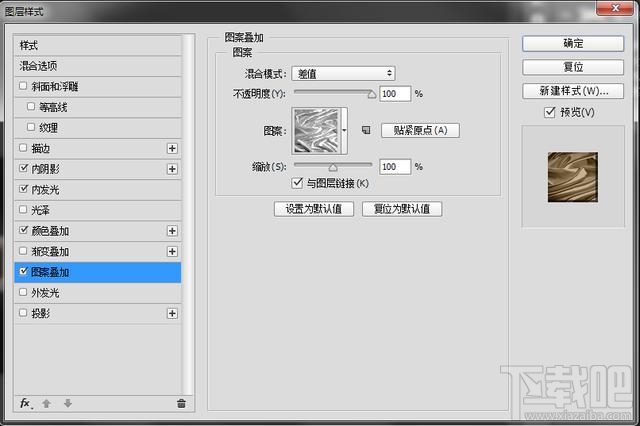The image size is (640, 426).
Task: Enable the 光泽 checkbox
Action: pos(23,210)
